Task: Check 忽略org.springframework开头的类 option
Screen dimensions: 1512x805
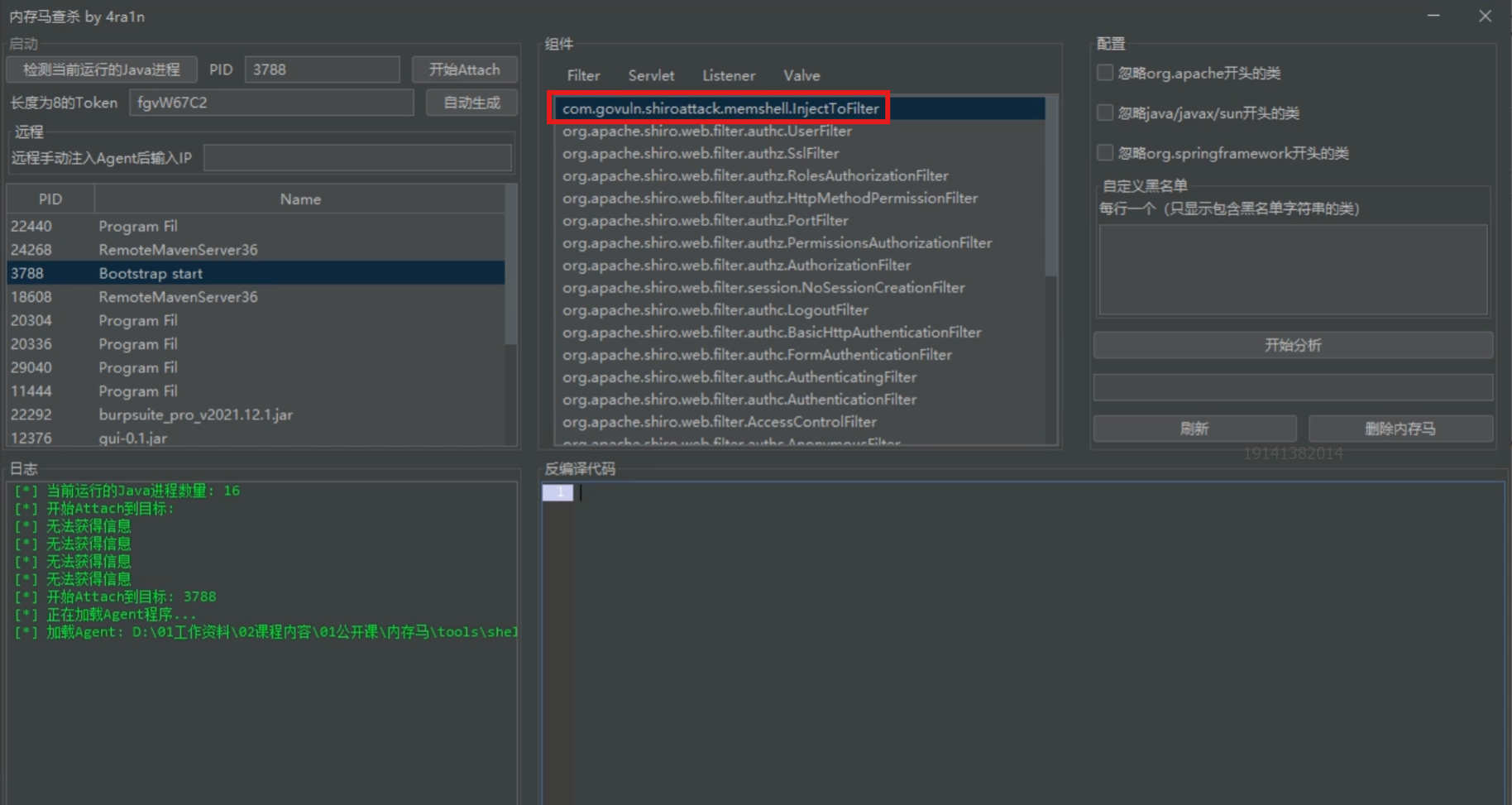Action: [x=1105, y=153]
